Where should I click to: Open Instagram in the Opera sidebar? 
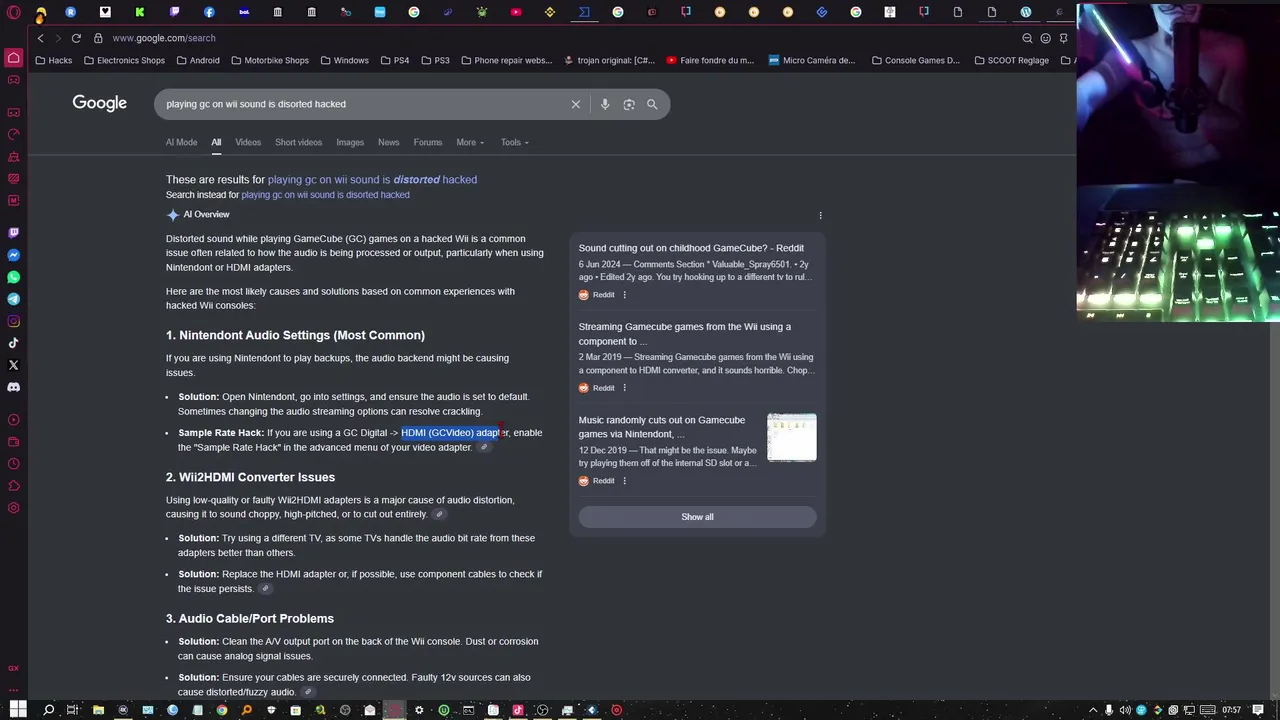(14, 321)
